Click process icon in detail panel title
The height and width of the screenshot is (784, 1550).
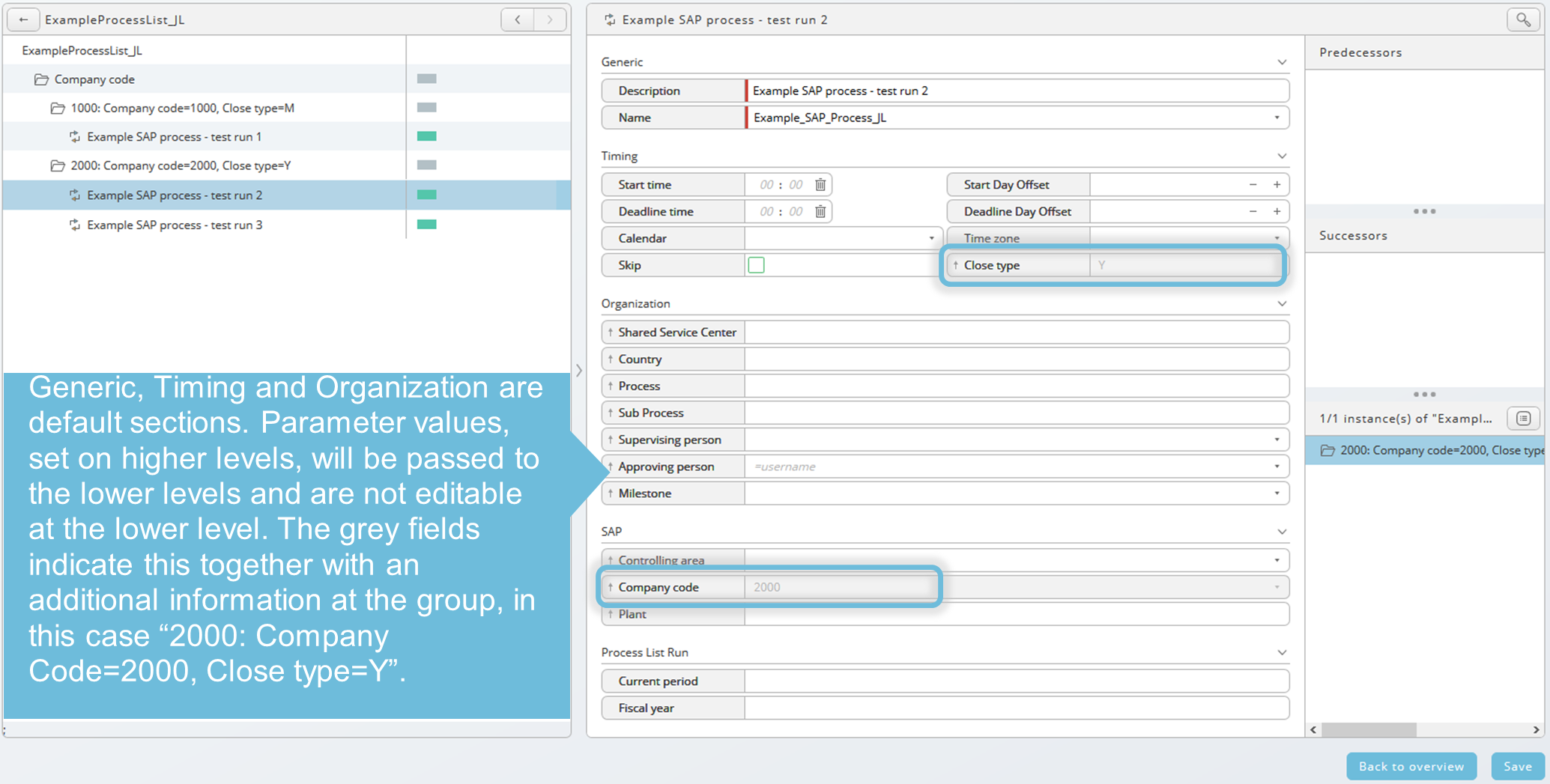point(610,19)
